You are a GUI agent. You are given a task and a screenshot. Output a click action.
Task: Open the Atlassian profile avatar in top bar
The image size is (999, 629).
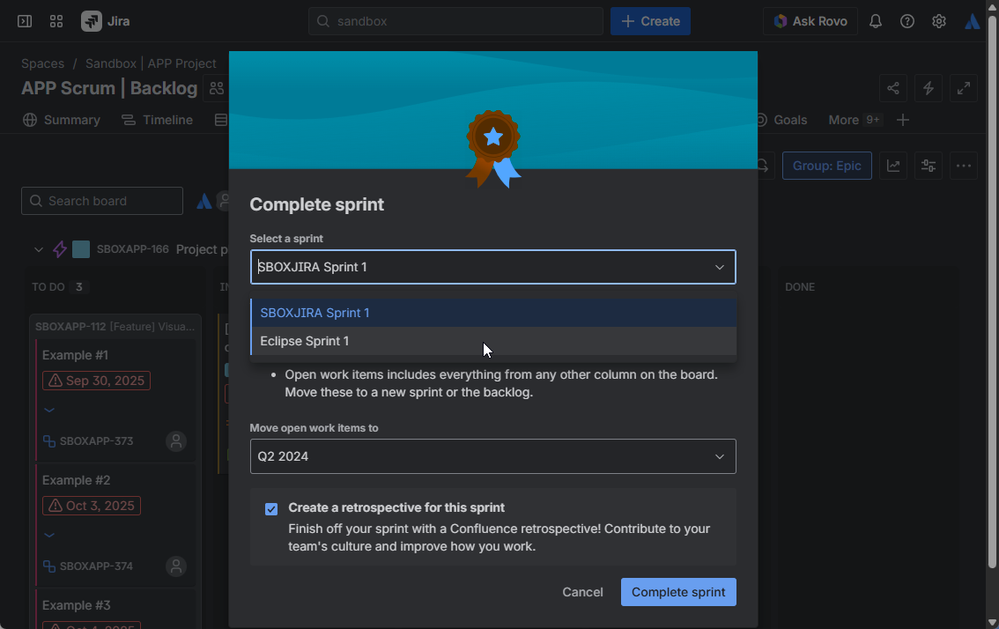[x=972, y=21]
